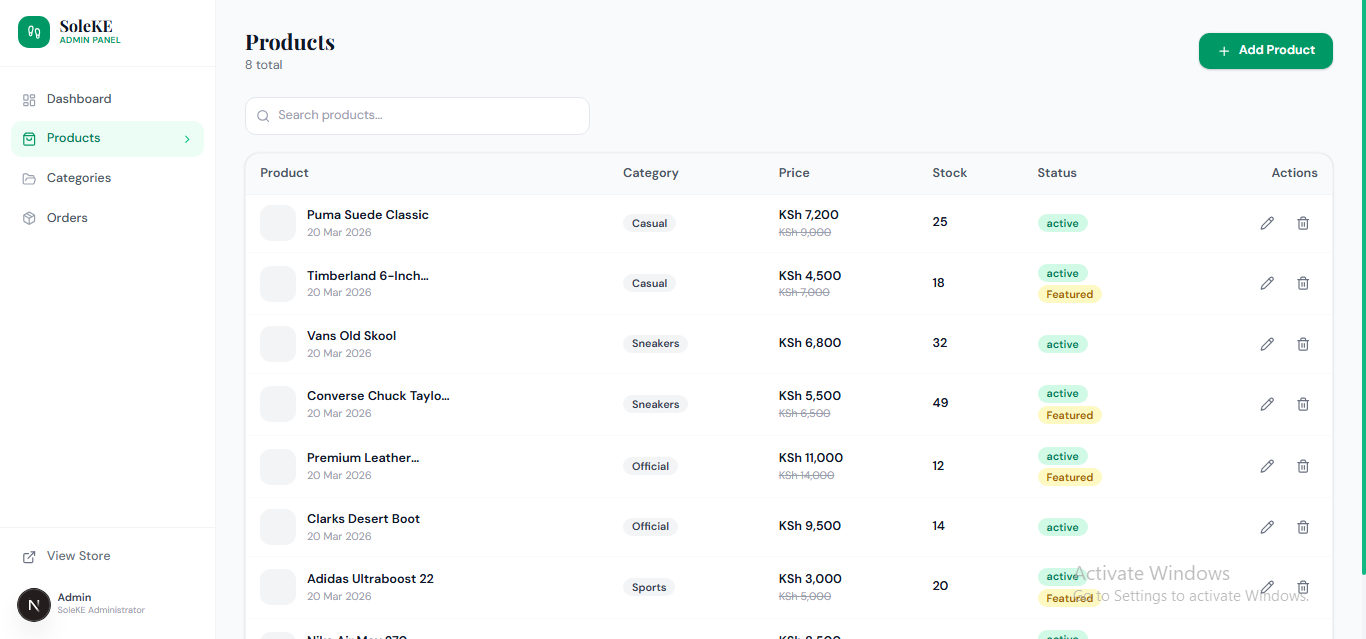Click the 8 total count text
Viewport: 1366px width, 639px height.
coord(264,65)
